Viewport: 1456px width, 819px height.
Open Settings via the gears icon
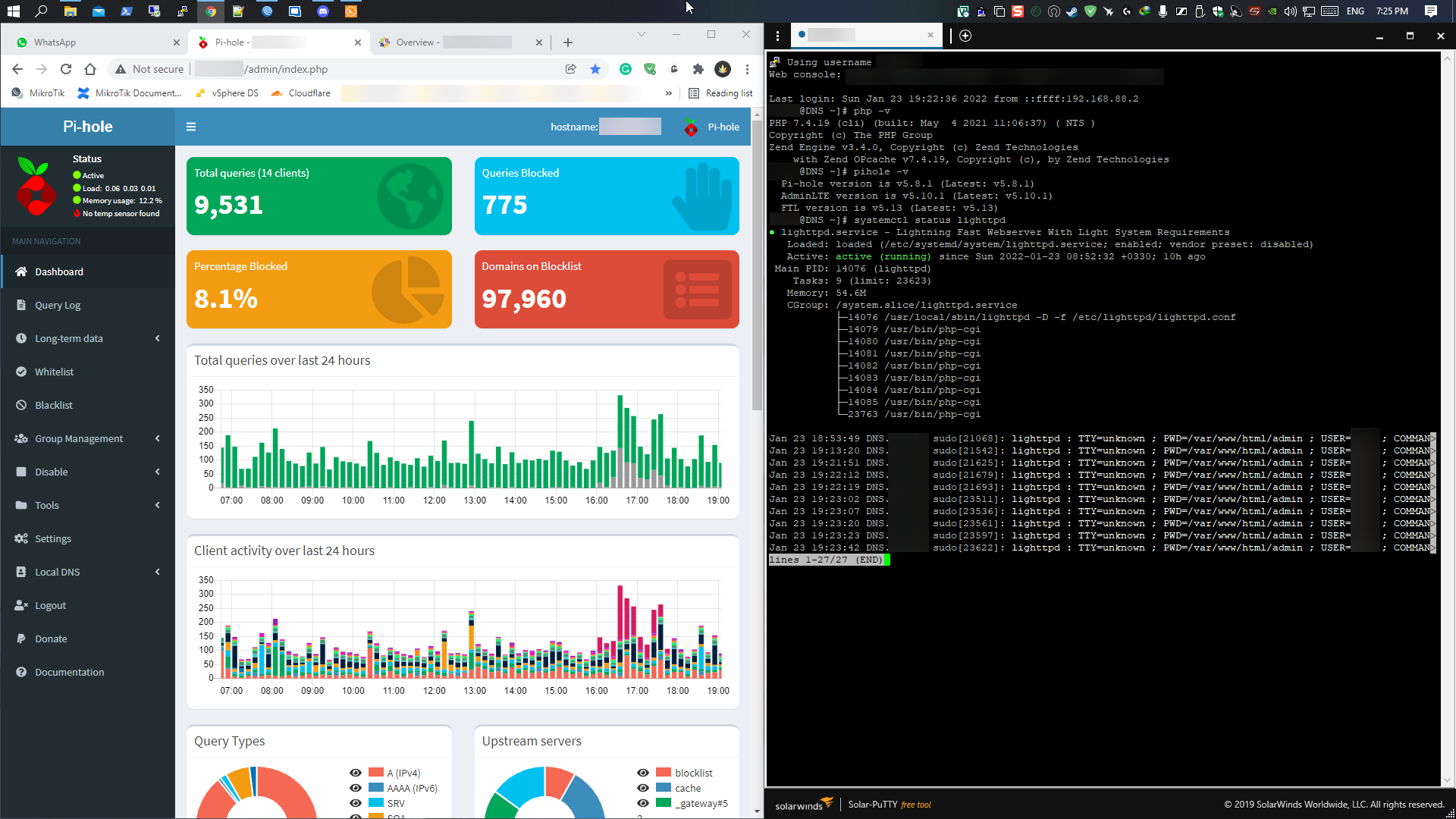(x=21, y=538)
